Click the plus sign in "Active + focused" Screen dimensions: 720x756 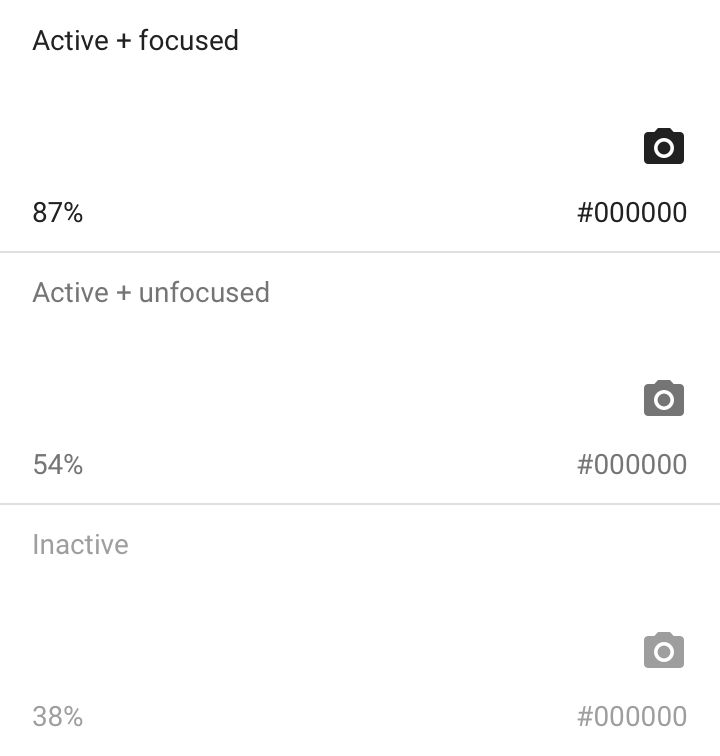124,42
